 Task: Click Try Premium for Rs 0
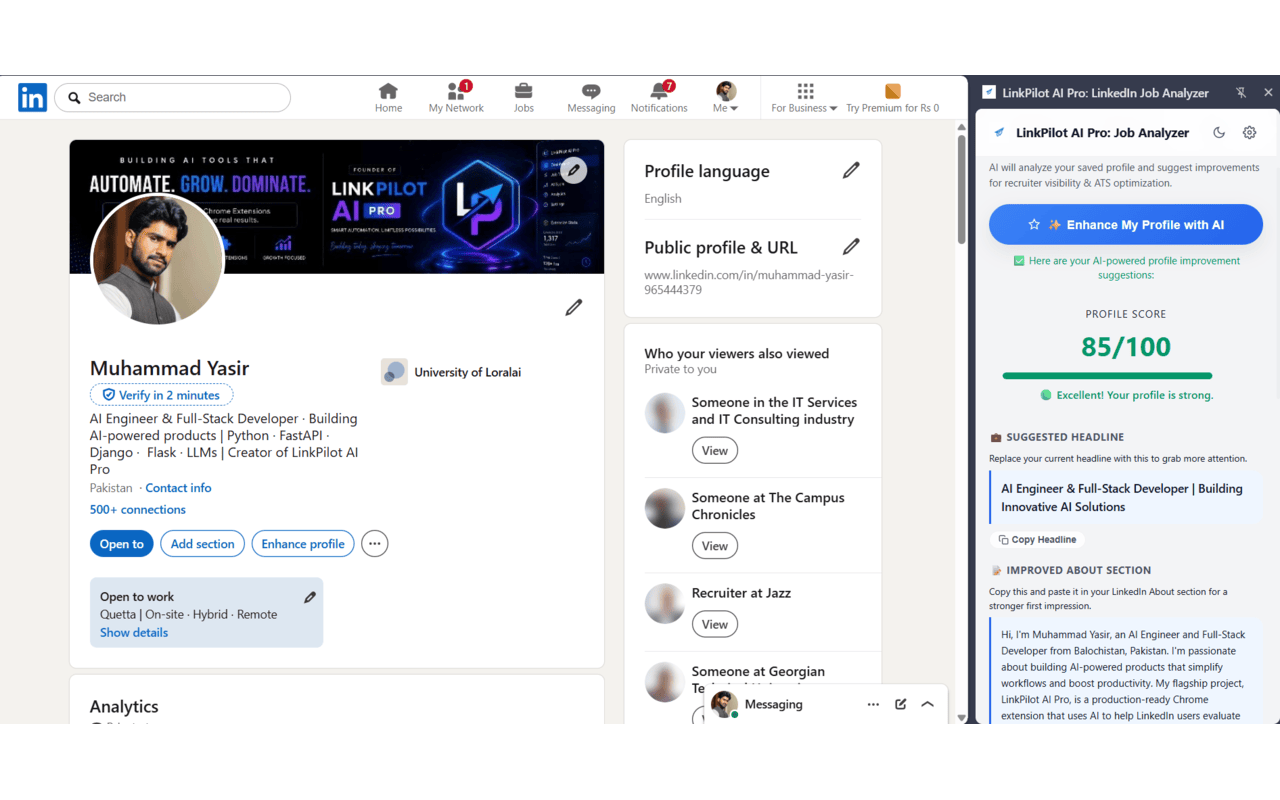893,98
